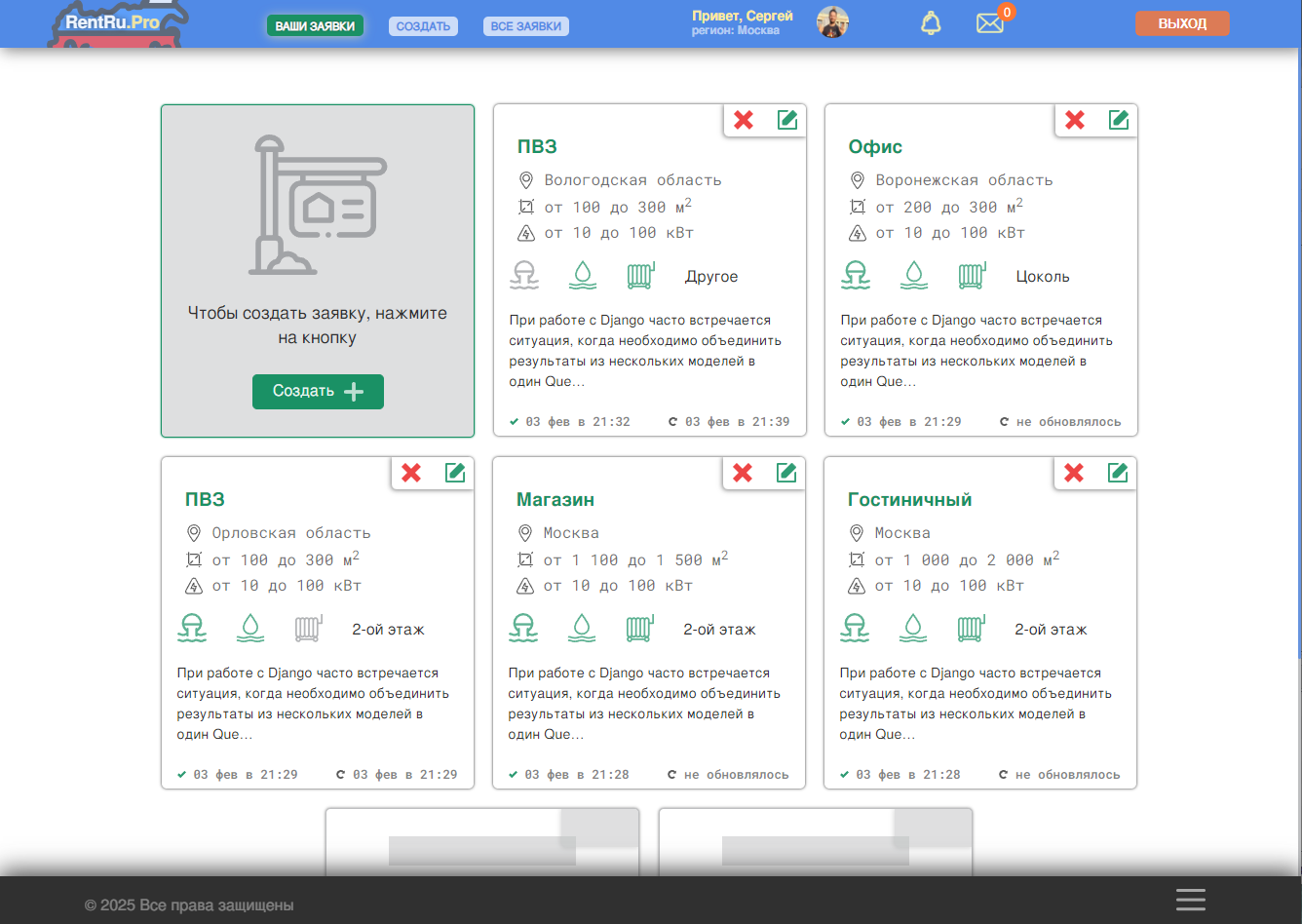
Task: Open messages envelope icon
Action: (990, 23)
